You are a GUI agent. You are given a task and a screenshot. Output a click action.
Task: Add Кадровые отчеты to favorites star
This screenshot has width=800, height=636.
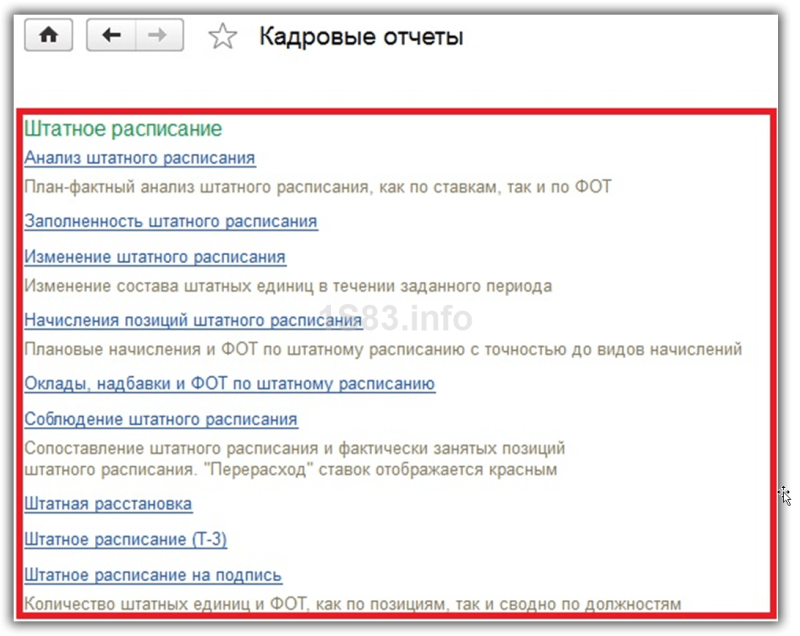click(x=222, y=36)
